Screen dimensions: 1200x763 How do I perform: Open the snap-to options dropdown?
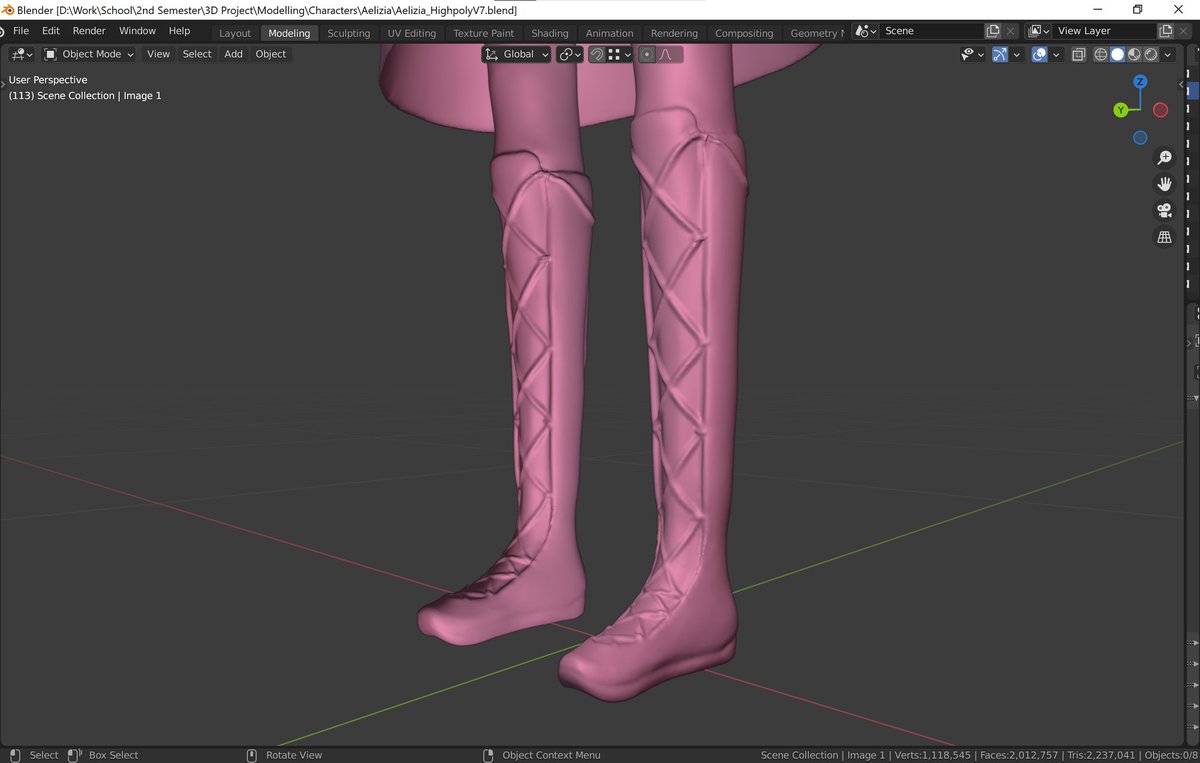620,54
